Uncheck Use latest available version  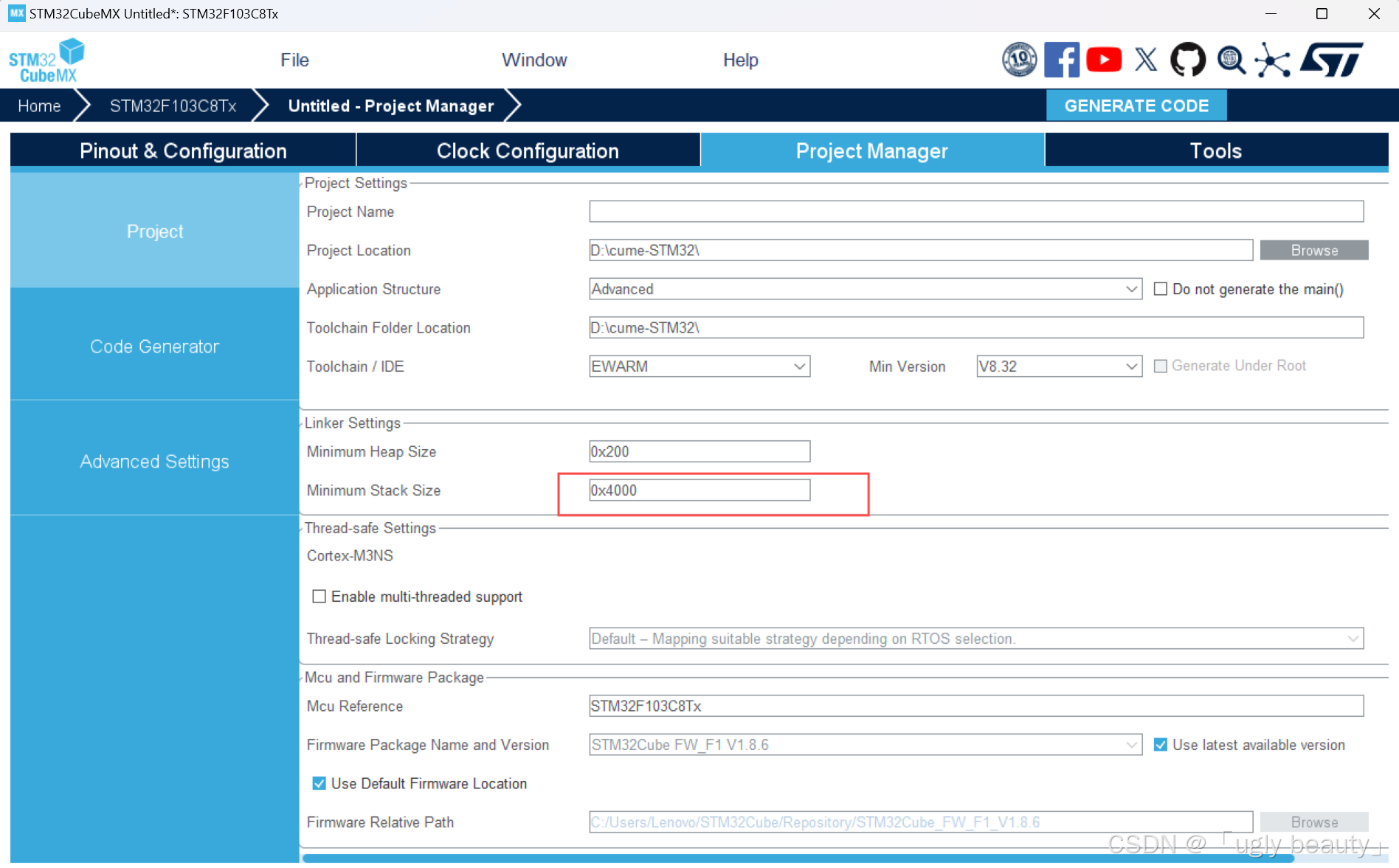[1161, 745]
